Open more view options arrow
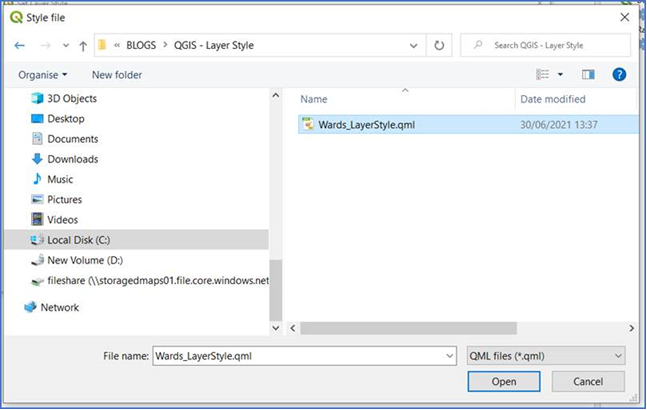 tap(560, 75)
